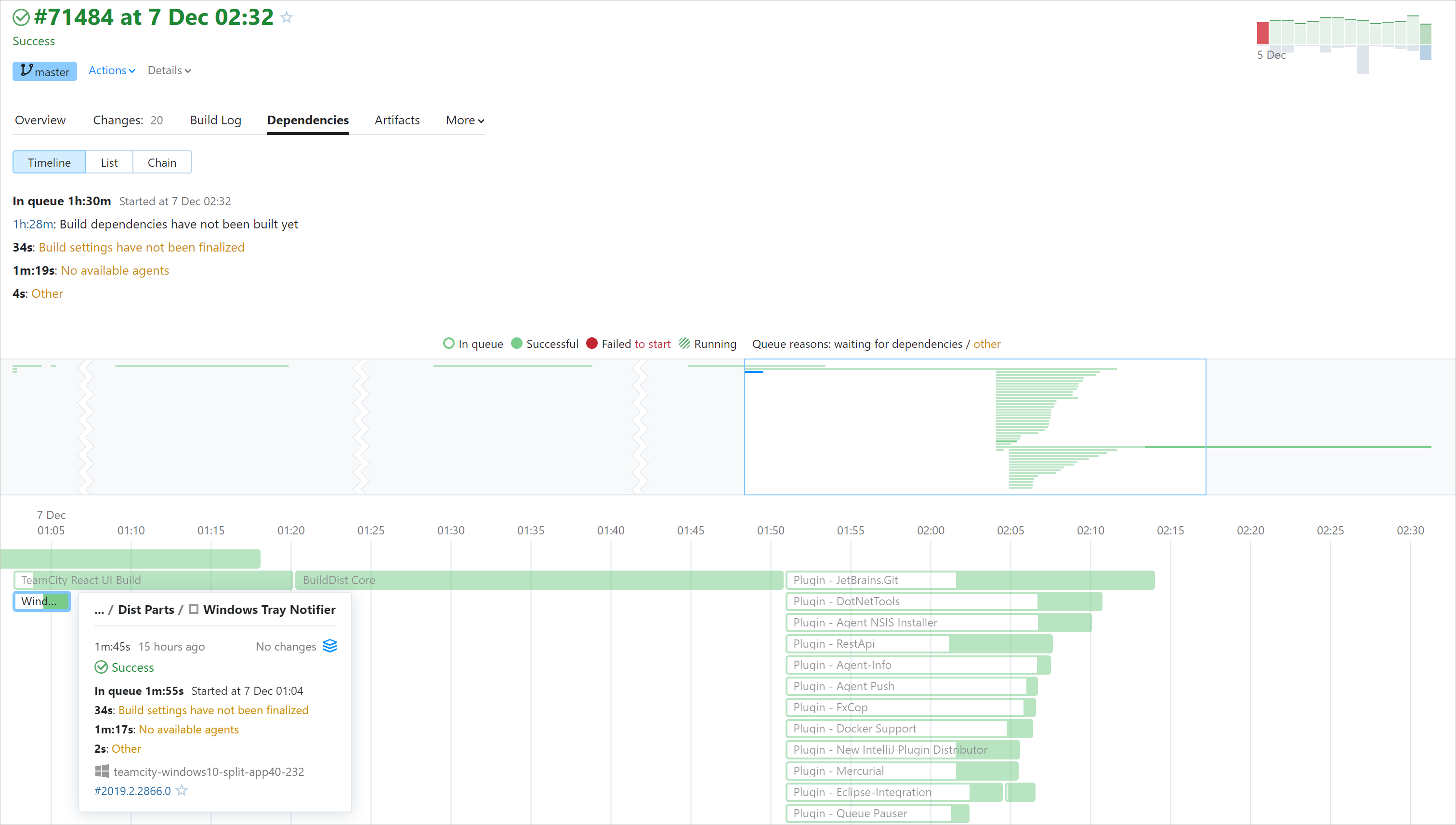Click the master branch label
This screenshot has height=825, width=1456.
point(45,71)
